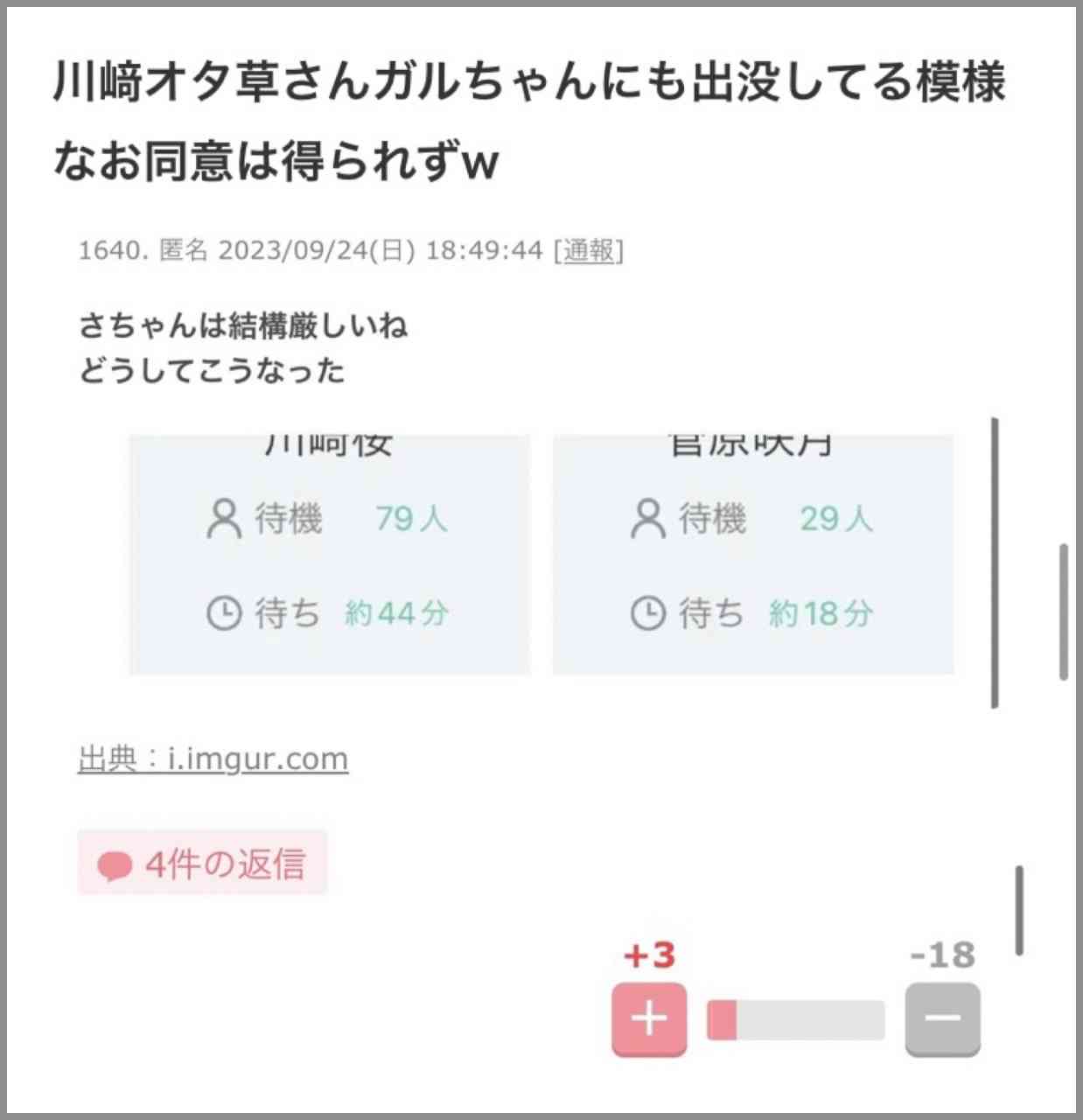Click the pink plus vote button
This screenshot has height=1120, width=1083.
[649, 1019]
